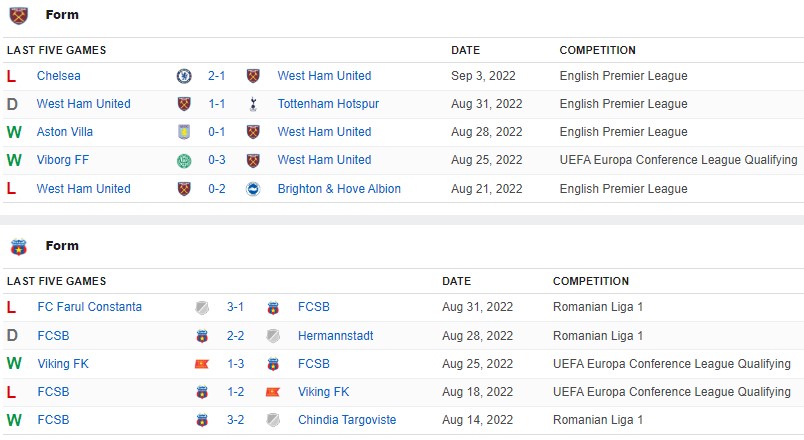Viewport: 804px width, 440px height.
Task: Click the Aston Villa crest icon
Action: (184, 132)
